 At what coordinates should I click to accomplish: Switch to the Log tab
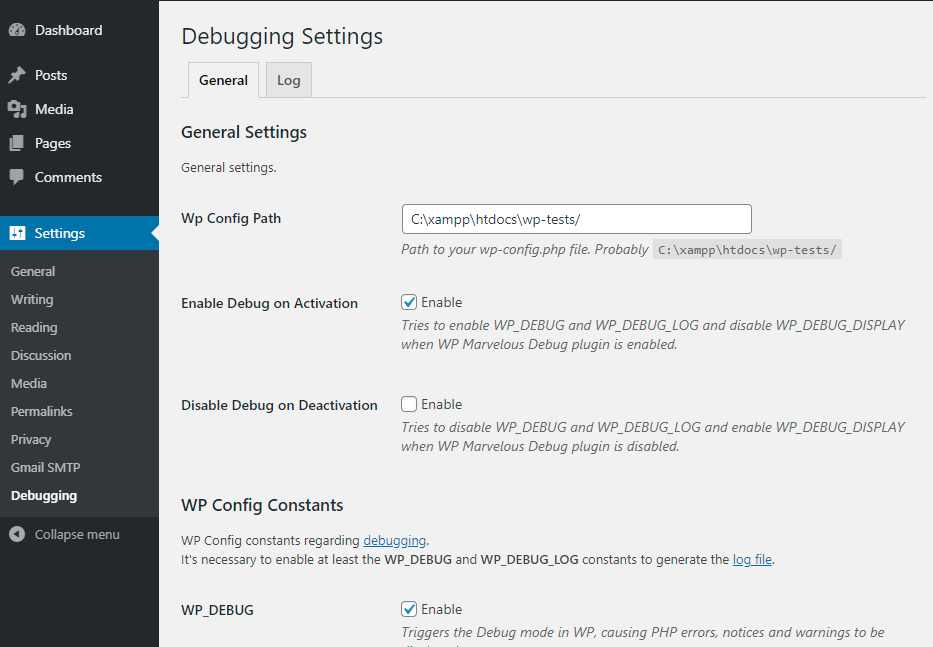click(x=289, y=80)
